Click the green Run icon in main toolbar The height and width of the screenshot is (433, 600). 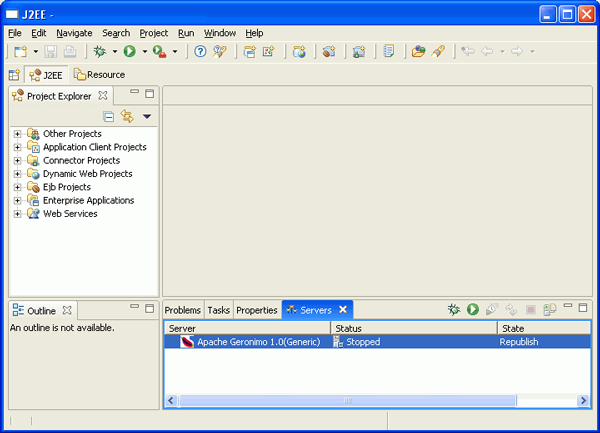click(x=130, y=51)
